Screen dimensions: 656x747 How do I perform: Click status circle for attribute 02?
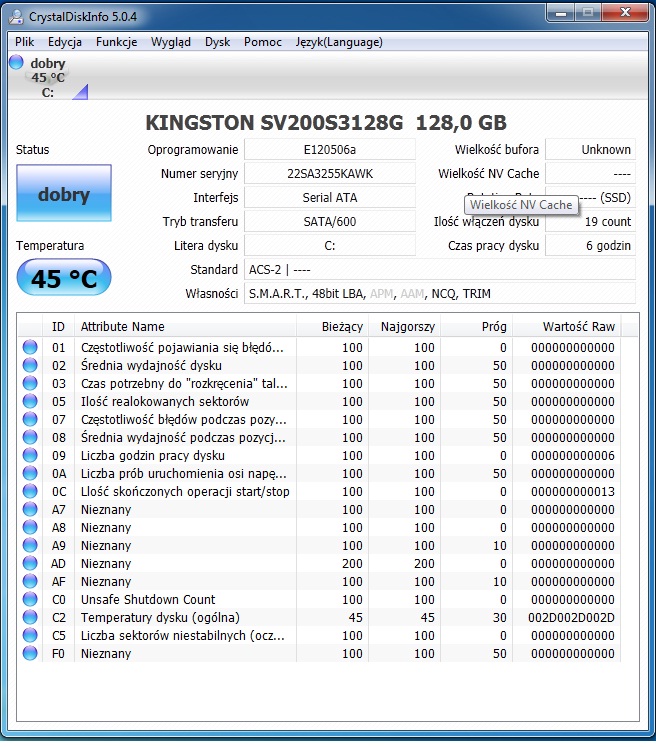point(30,365)
